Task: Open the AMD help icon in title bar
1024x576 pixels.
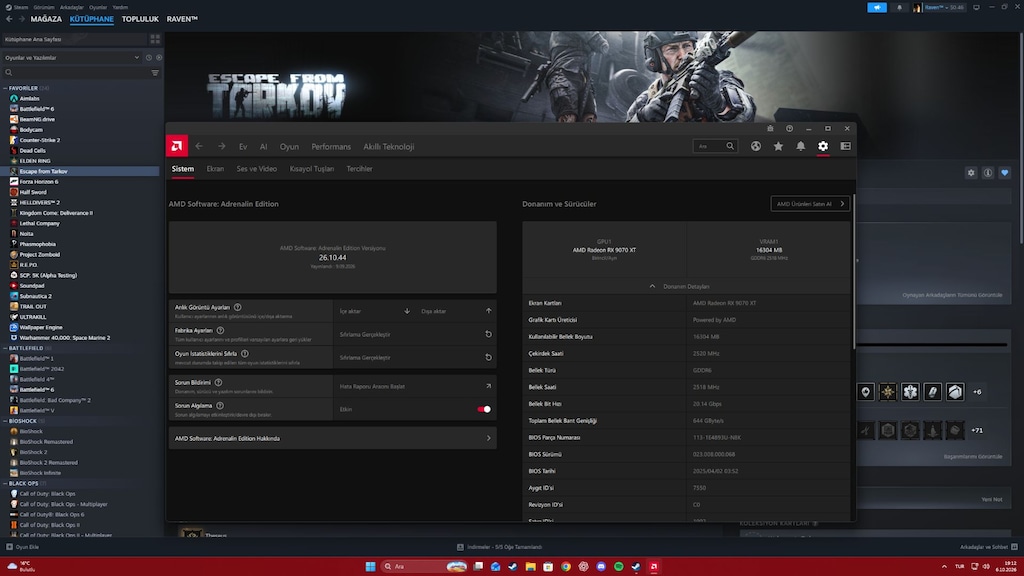Action: tap(790, 129)
